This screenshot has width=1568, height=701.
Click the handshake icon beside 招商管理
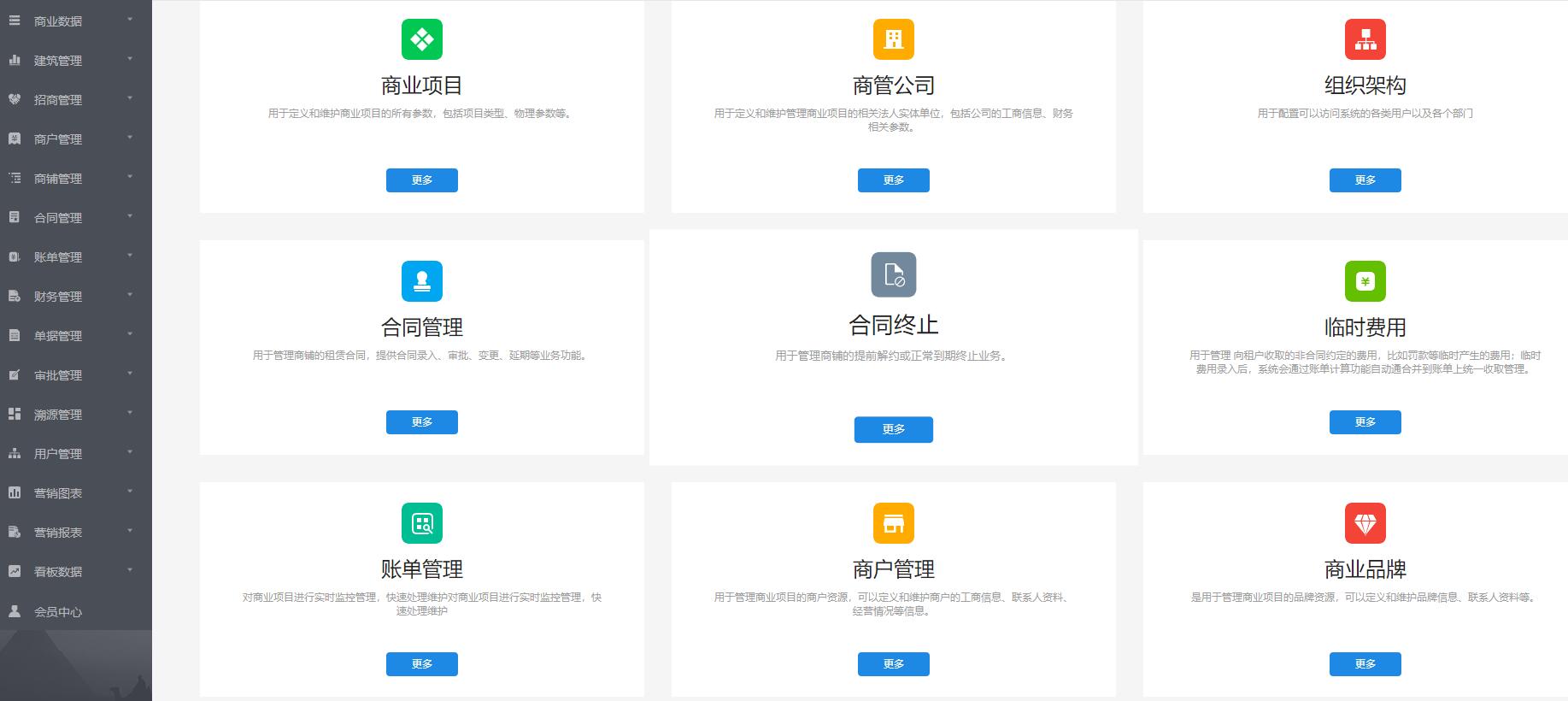pyautogui.click(x=15, y=99)
